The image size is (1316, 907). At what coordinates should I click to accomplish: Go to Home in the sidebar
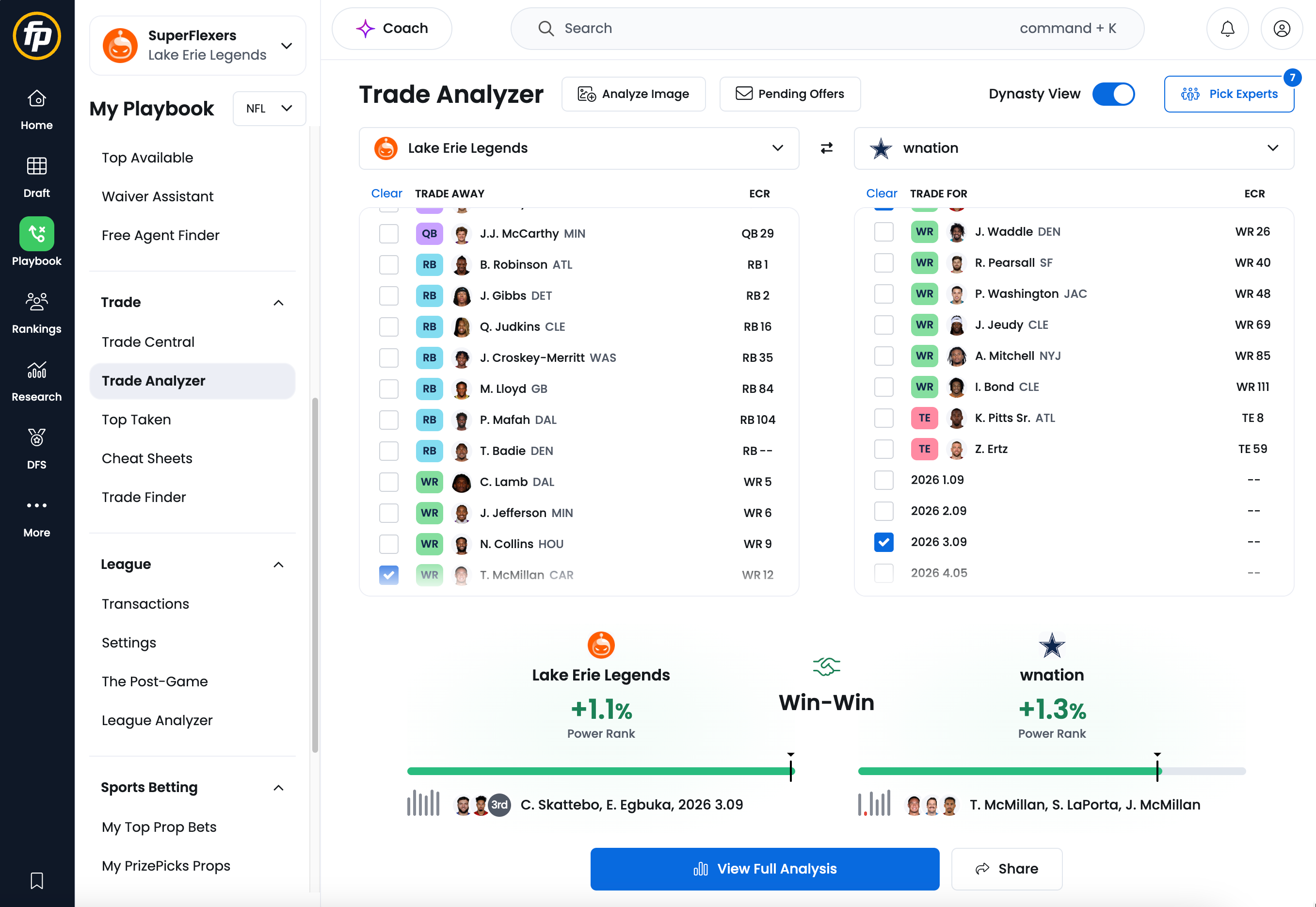tap(37, 110)
